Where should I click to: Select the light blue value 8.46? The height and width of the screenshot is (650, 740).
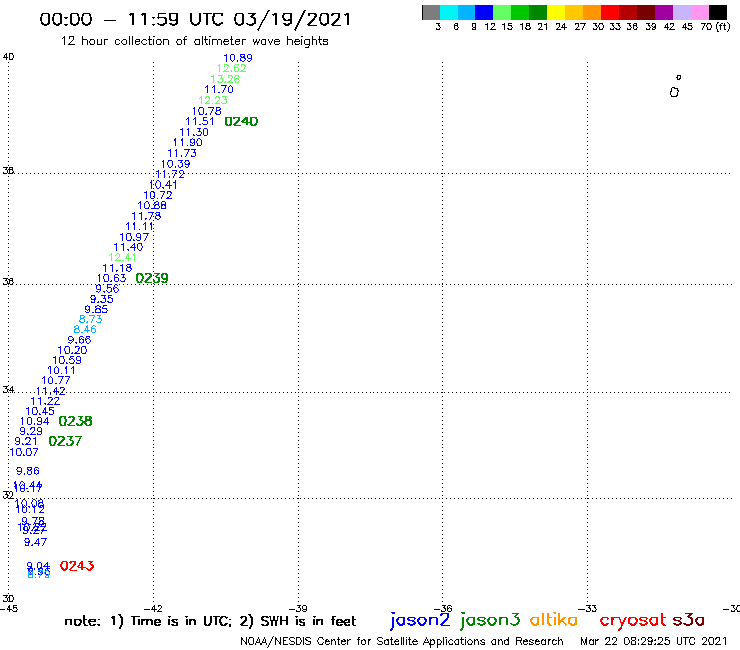[85, 329]
